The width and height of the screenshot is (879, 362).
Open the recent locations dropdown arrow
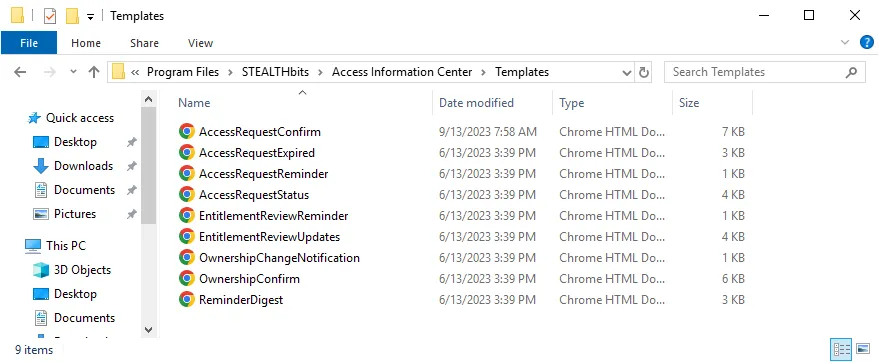[x=73, y=72]
